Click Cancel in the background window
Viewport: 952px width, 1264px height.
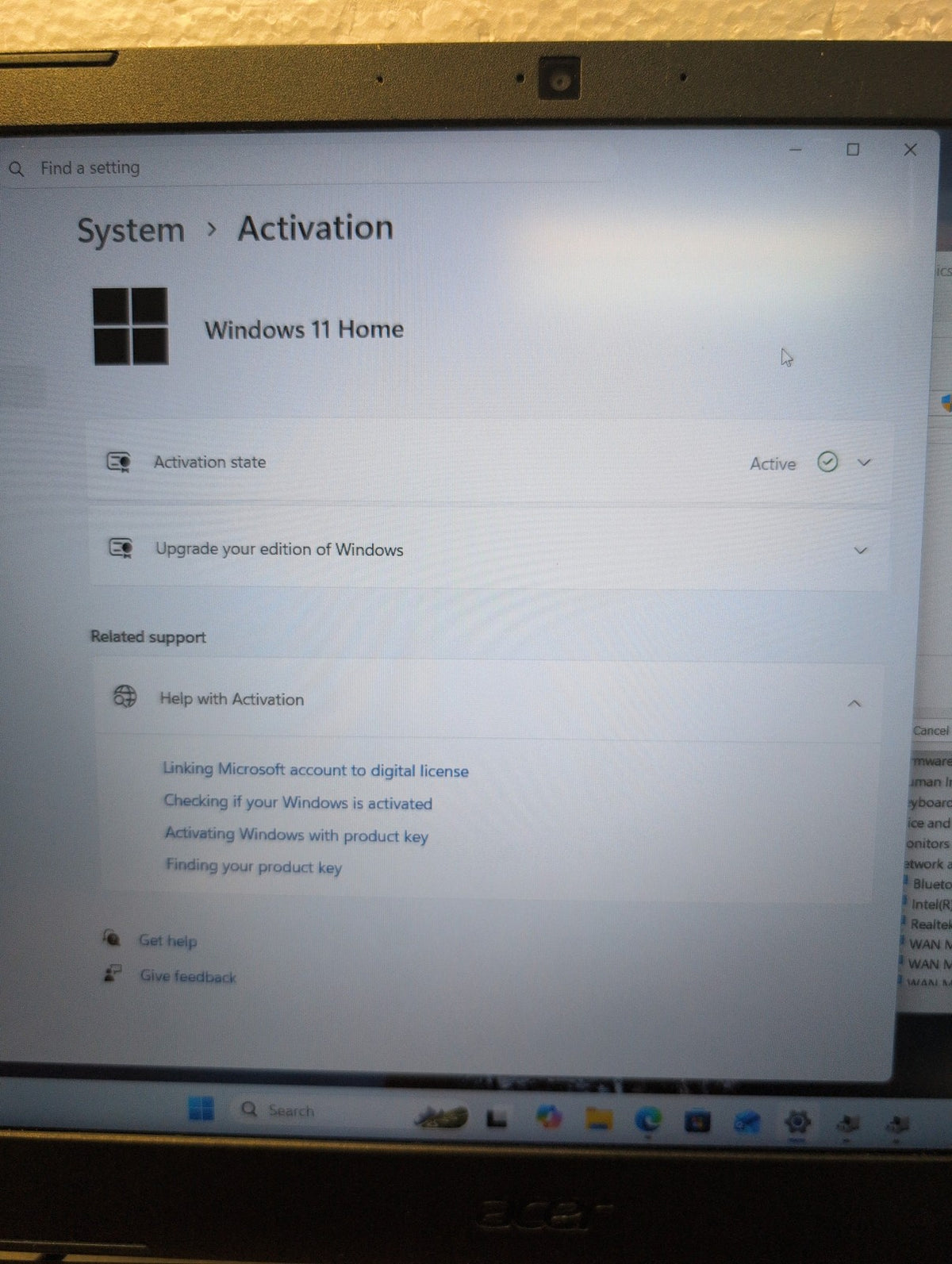931,730
